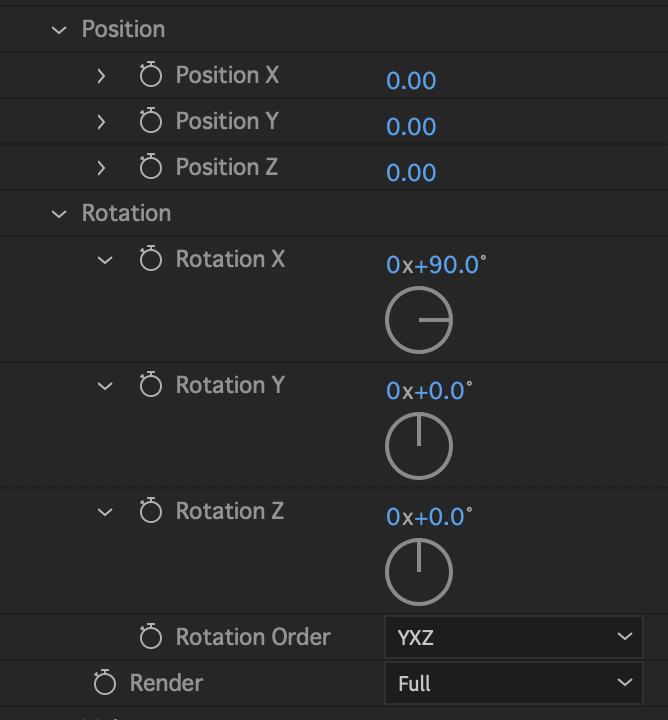Enable the Rotation Y animation stopwatch

click(x=151, y=384)
